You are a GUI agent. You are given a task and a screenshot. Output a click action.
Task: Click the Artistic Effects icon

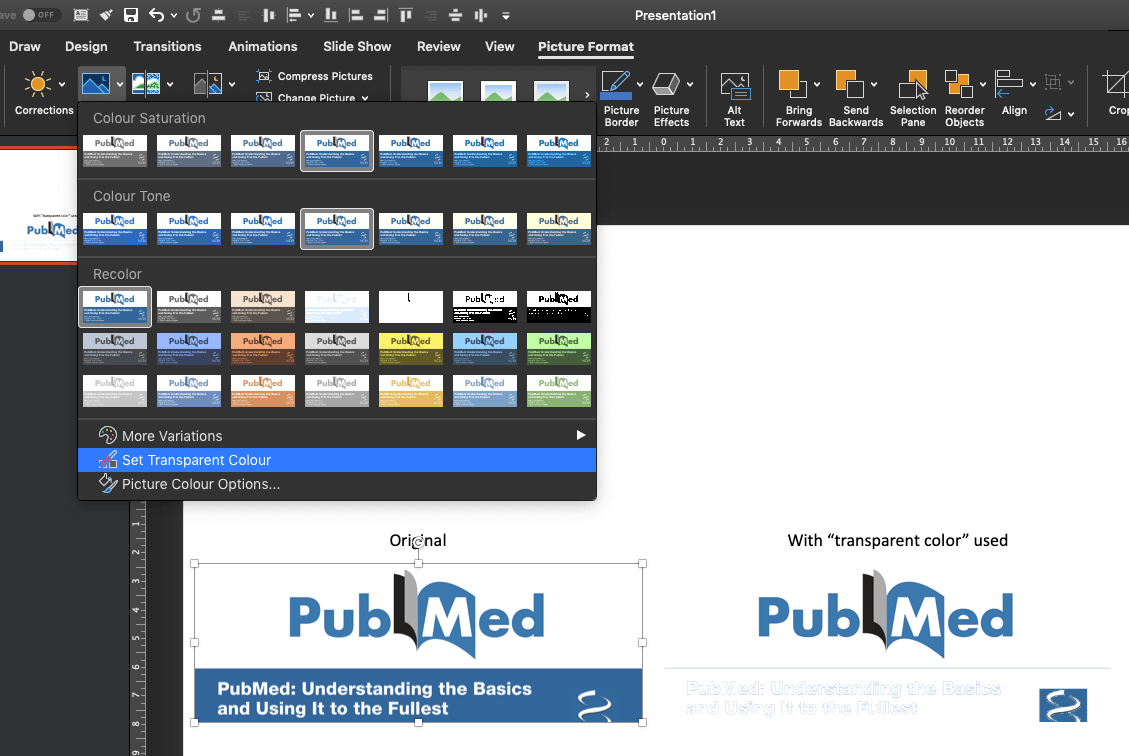coord(146,84)
